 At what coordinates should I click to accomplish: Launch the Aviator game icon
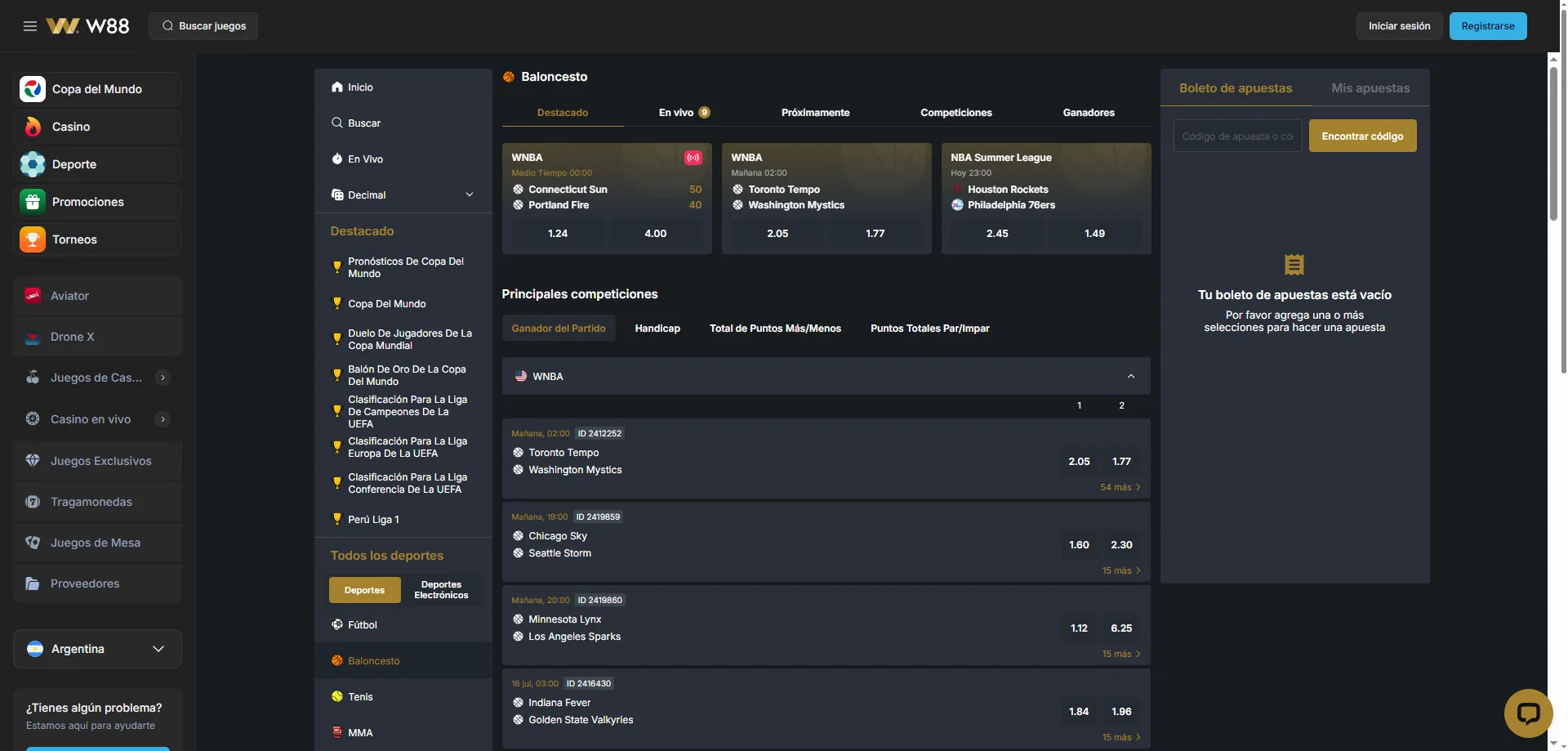tap(33, 296)
